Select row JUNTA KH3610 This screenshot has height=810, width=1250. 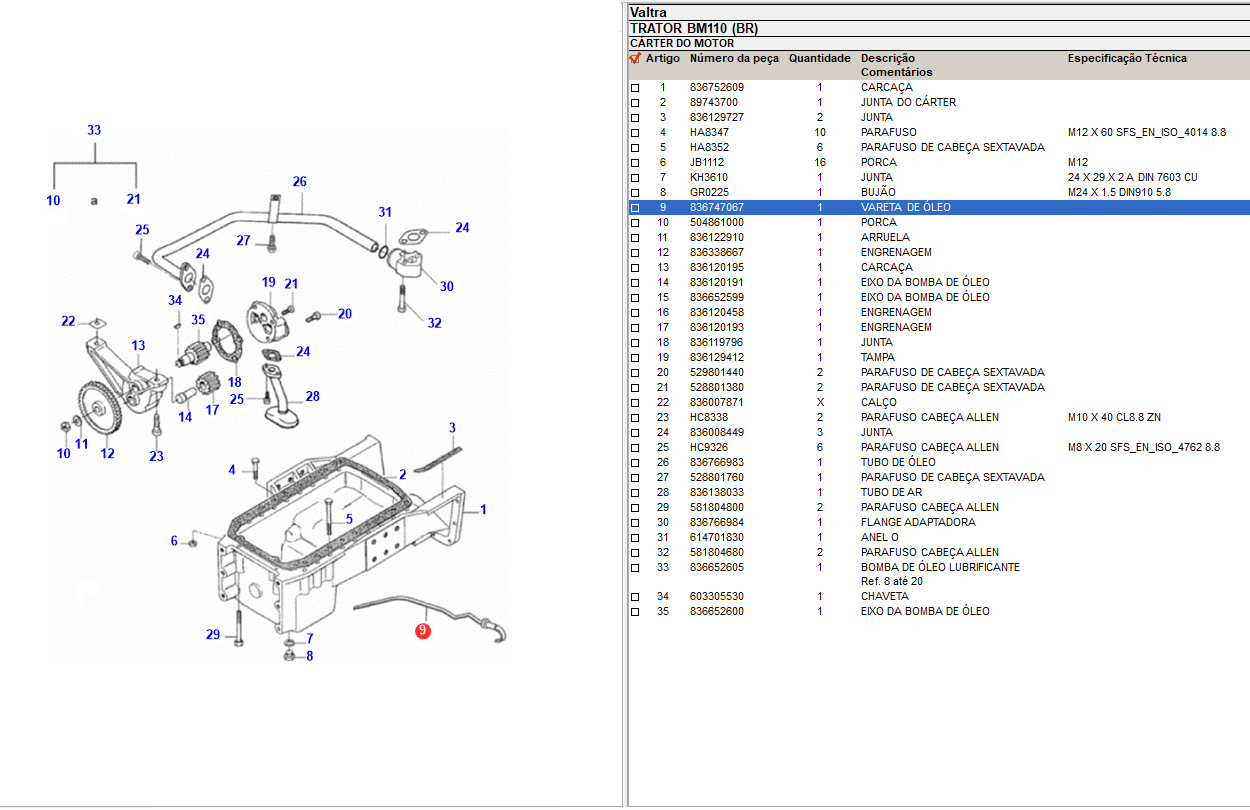938,178
